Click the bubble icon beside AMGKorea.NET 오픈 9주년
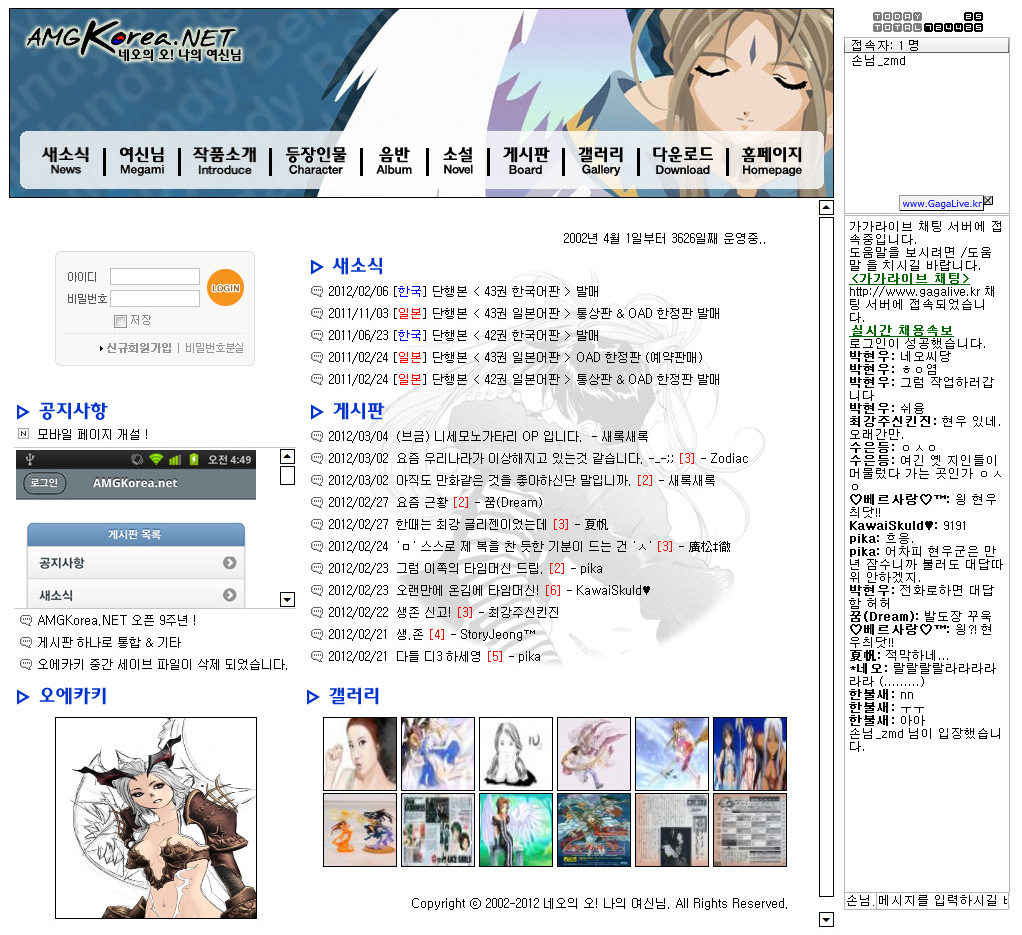Screen dimensions: 1022x935 26,620
